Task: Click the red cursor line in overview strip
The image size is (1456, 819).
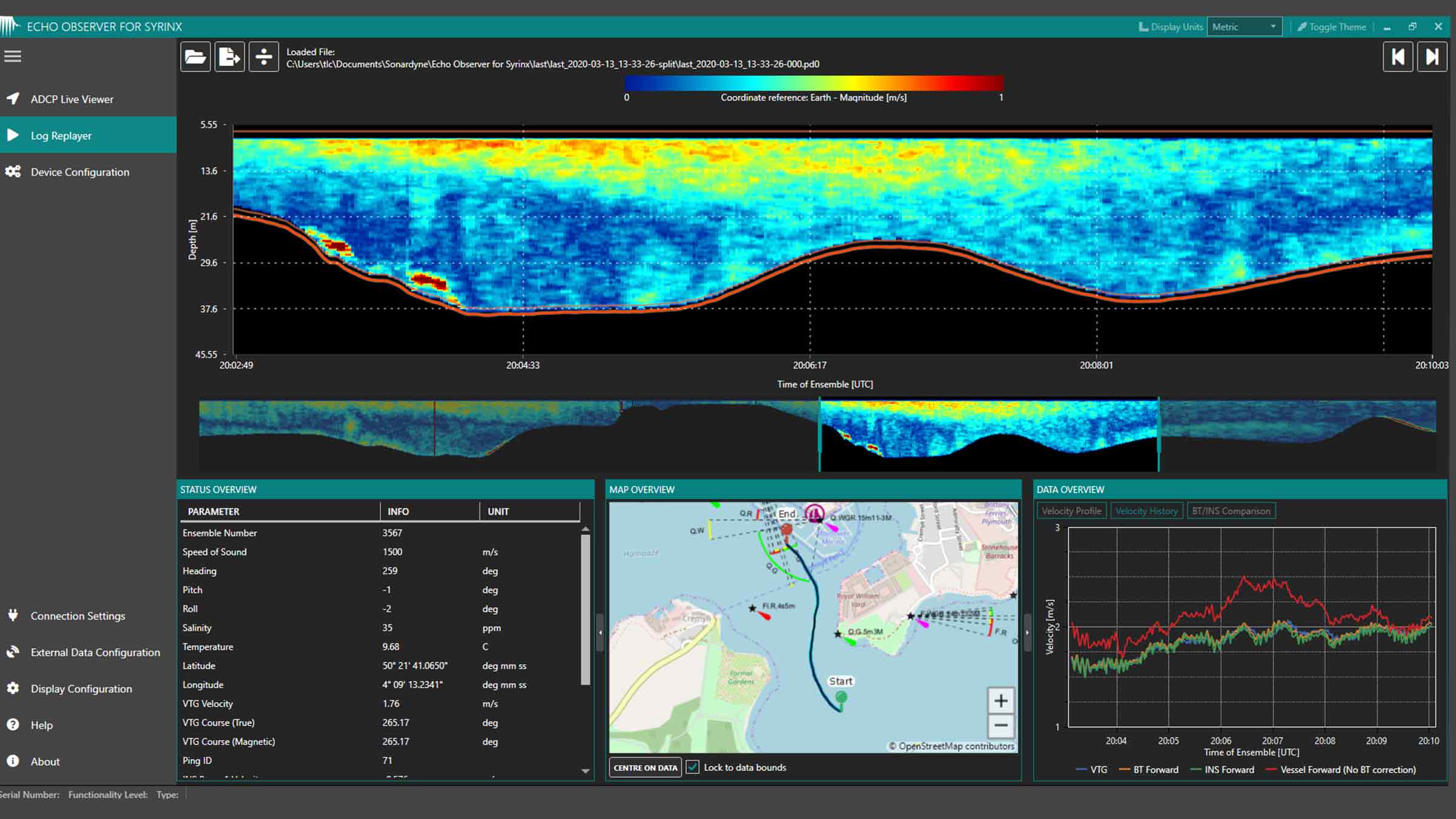Action: coord(434,428)
